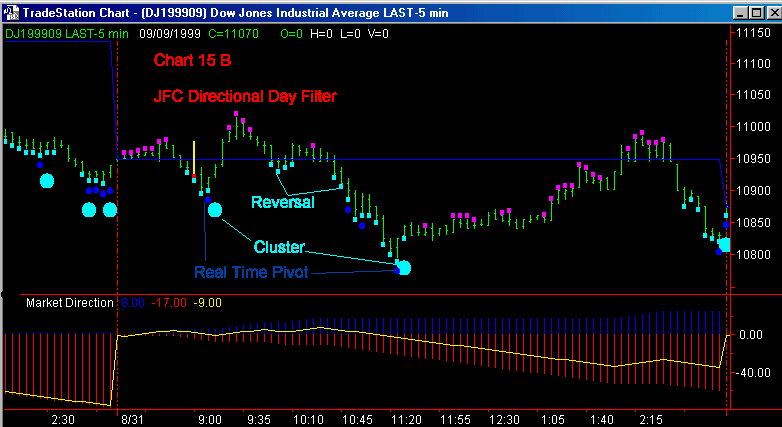
Task: Click the L=0 low value
Action: (x=351, y=34)
